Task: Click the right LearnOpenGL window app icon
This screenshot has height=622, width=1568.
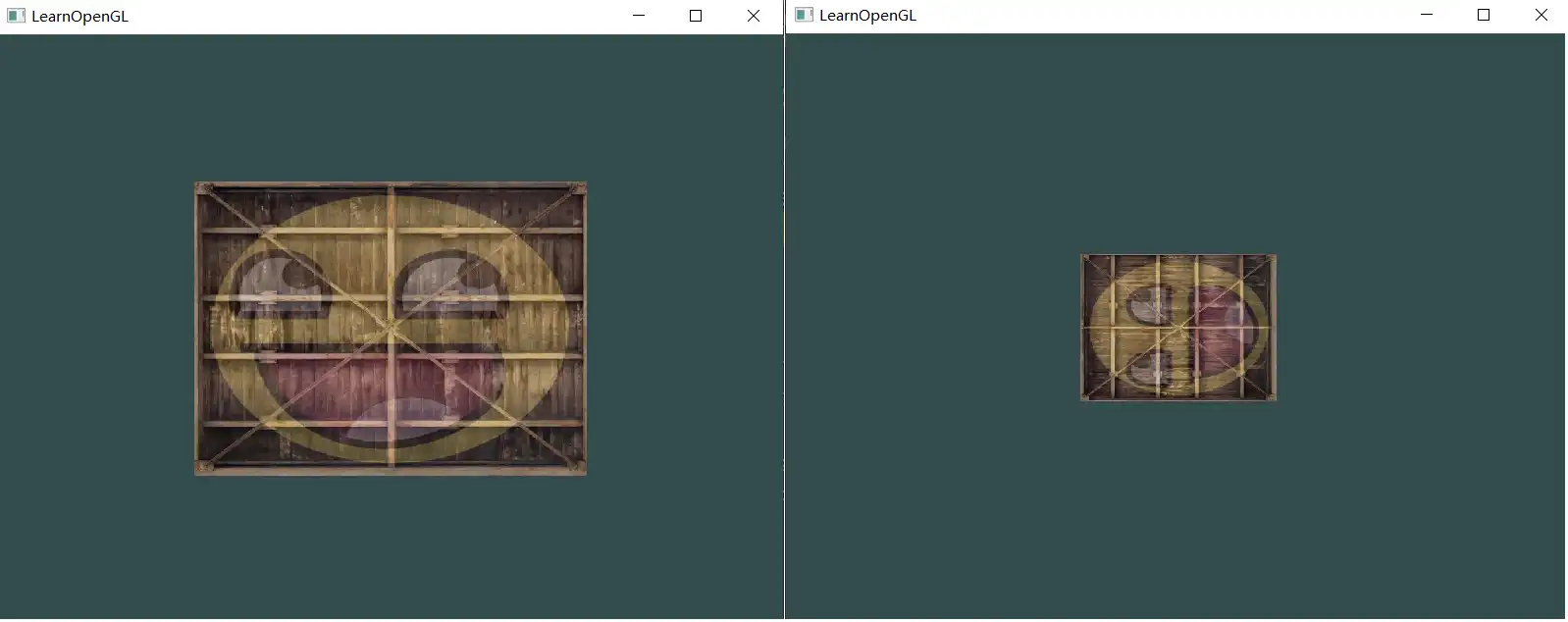Action: pyautogui.click(x=804, y=15)
